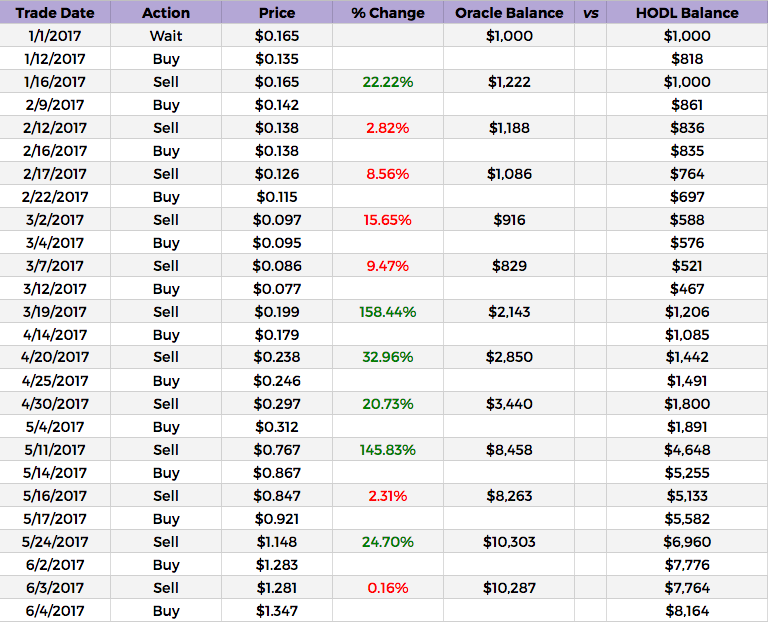The height and width of the screenshot is (622, 768).
Task: Click the $1,188 Oracle balance cell
Action: pyautogui.click(x=509, y=128)
